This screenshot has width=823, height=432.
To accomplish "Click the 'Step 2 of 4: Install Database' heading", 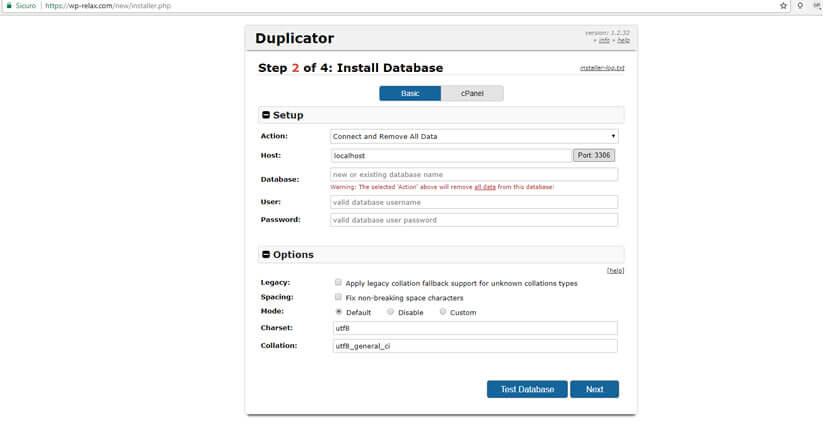I will tap(351, 68).
